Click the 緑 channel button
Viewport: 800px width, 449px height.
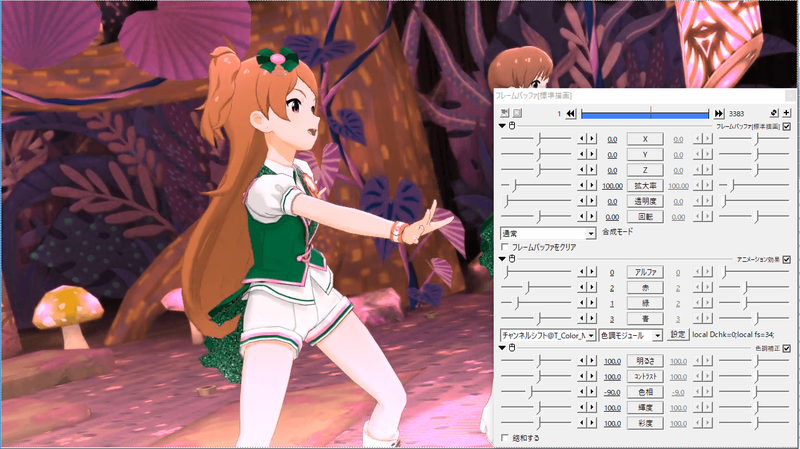coord(645,303)
